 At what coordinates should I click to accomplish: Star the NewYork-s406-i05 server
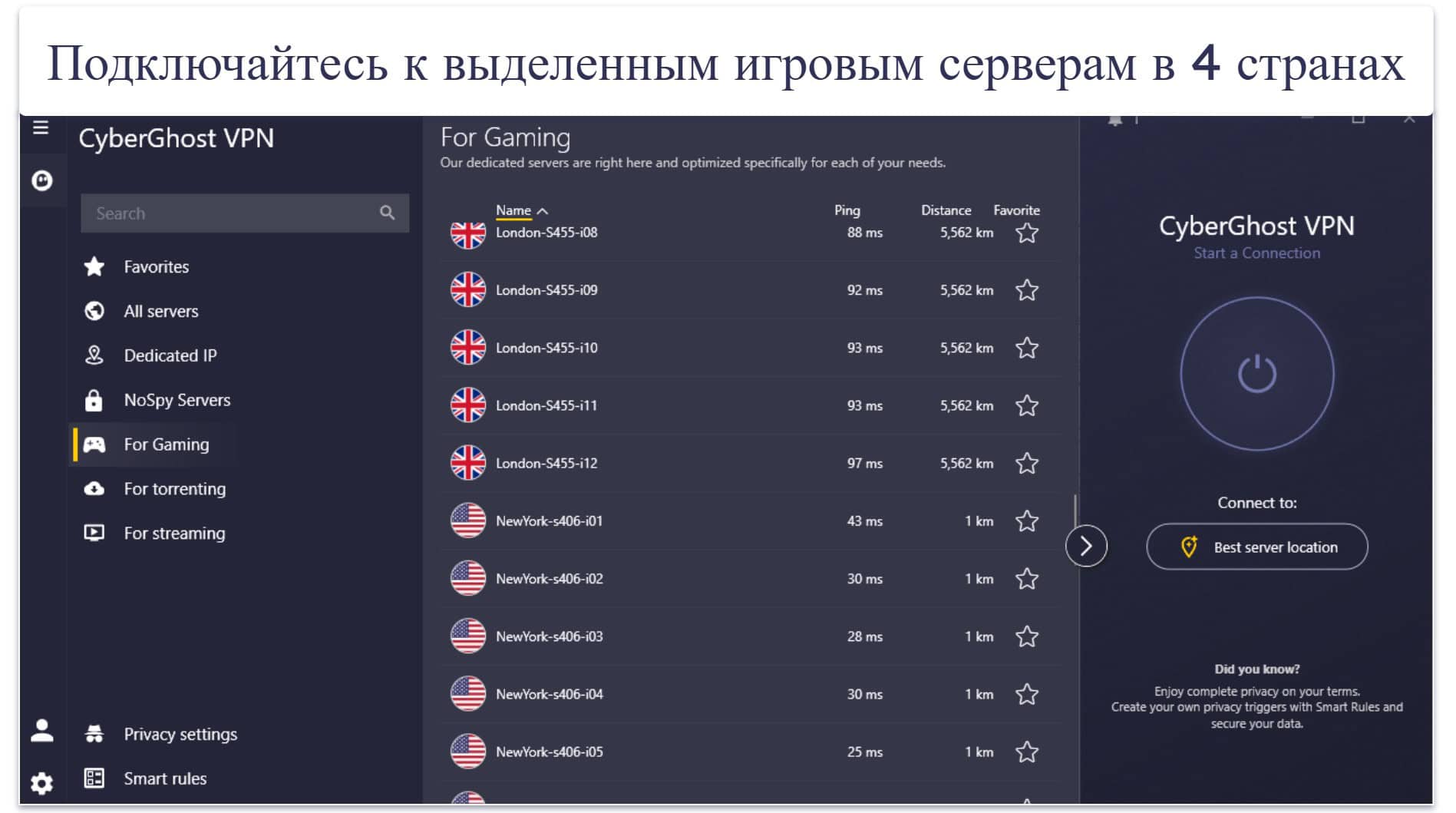[x=1027, y=752]
